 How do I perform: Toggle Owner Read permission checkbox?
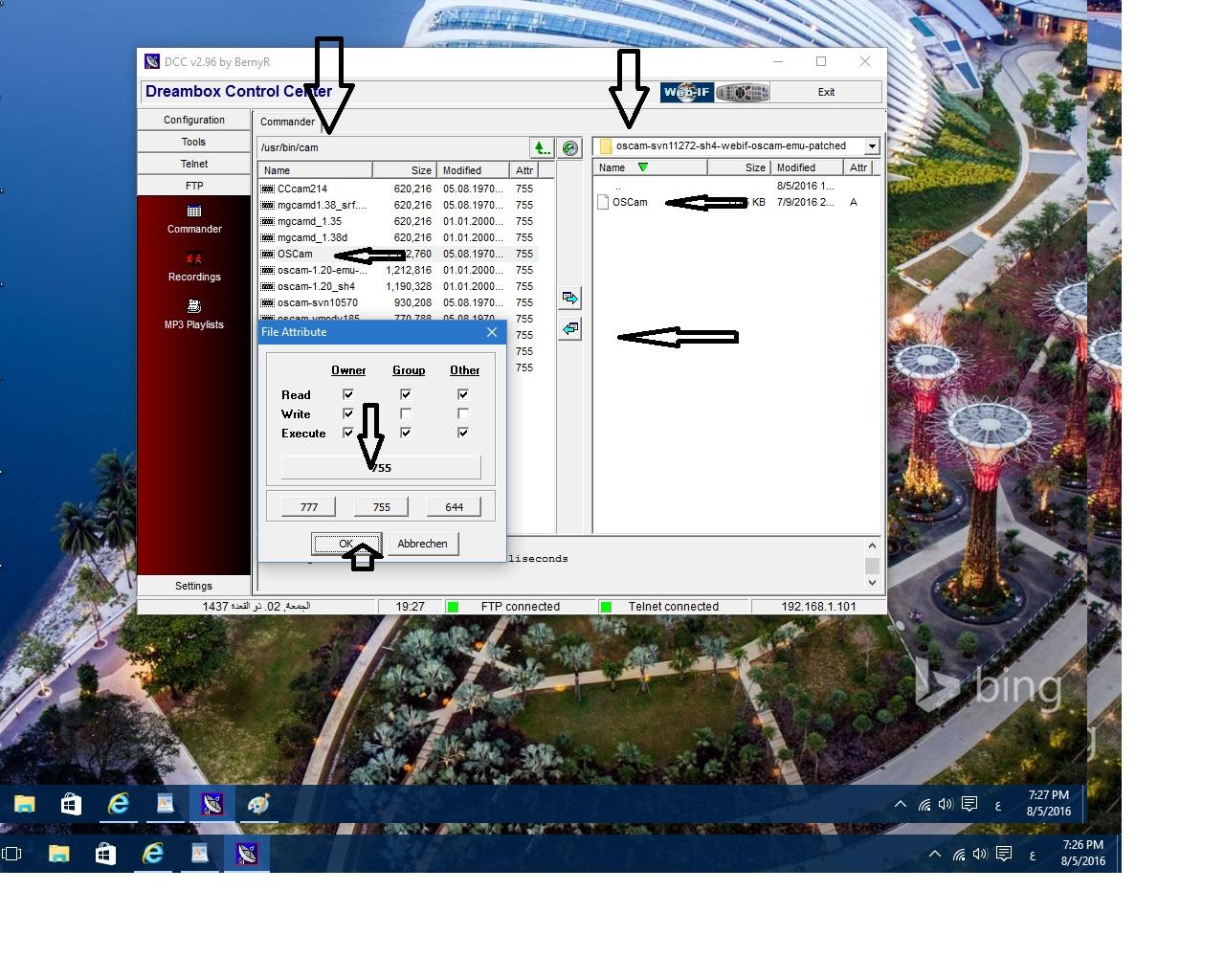coord(348,394)
